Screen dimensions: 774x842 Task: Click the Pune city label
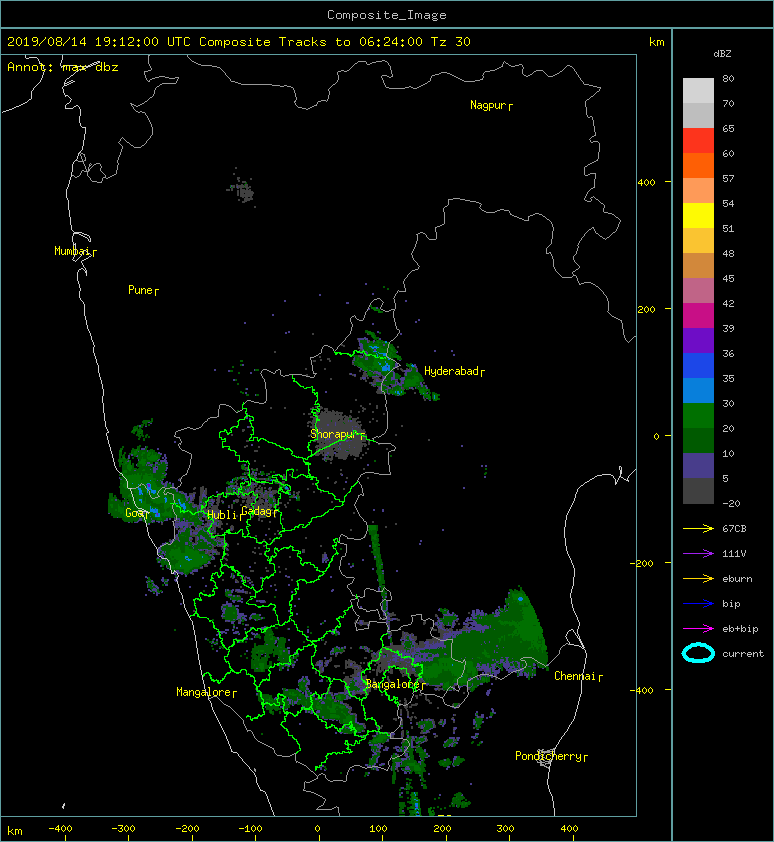click(x=143, y=291)
